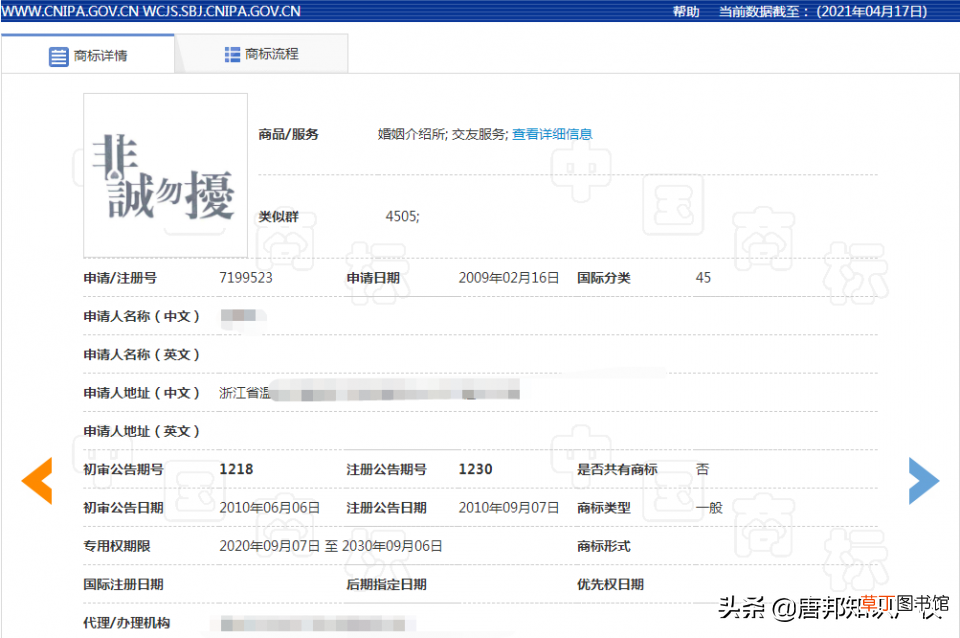
Task: Select application date 2009年02月16日
Action: tap(509, 277)
